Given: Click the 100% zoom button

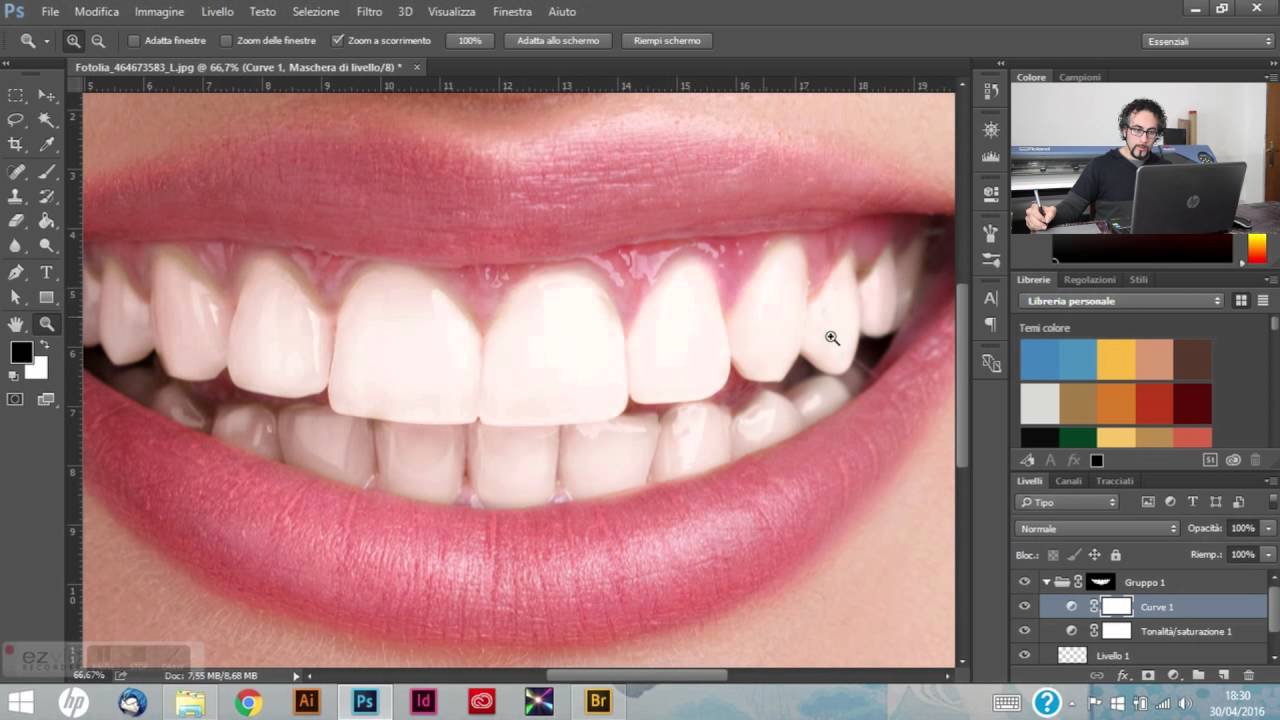Looking at the screenshot, I should (470, 41).
